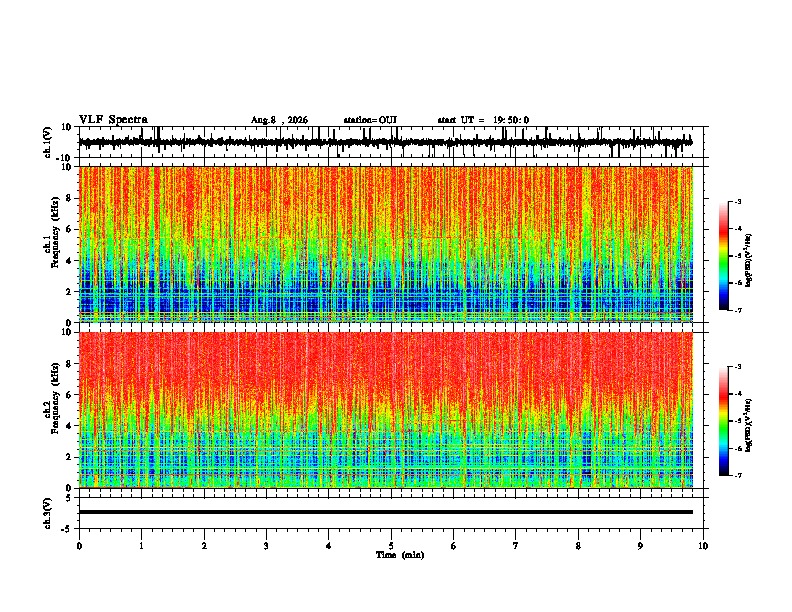This screenshot has width=792, height=612.
Task: Click the "ch.1(V)" waveform axis label
Action: [48, 142]
